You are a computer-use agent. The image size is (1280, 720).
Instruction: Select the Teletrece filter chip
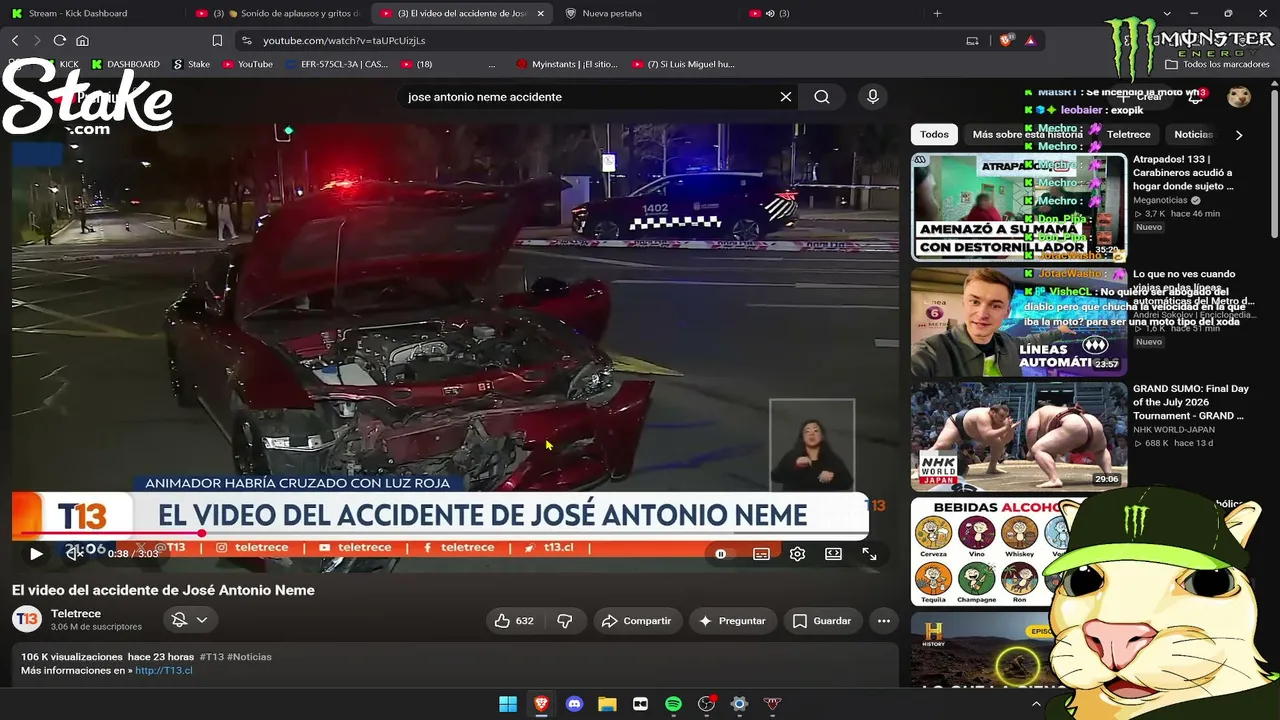point(1128,134)
